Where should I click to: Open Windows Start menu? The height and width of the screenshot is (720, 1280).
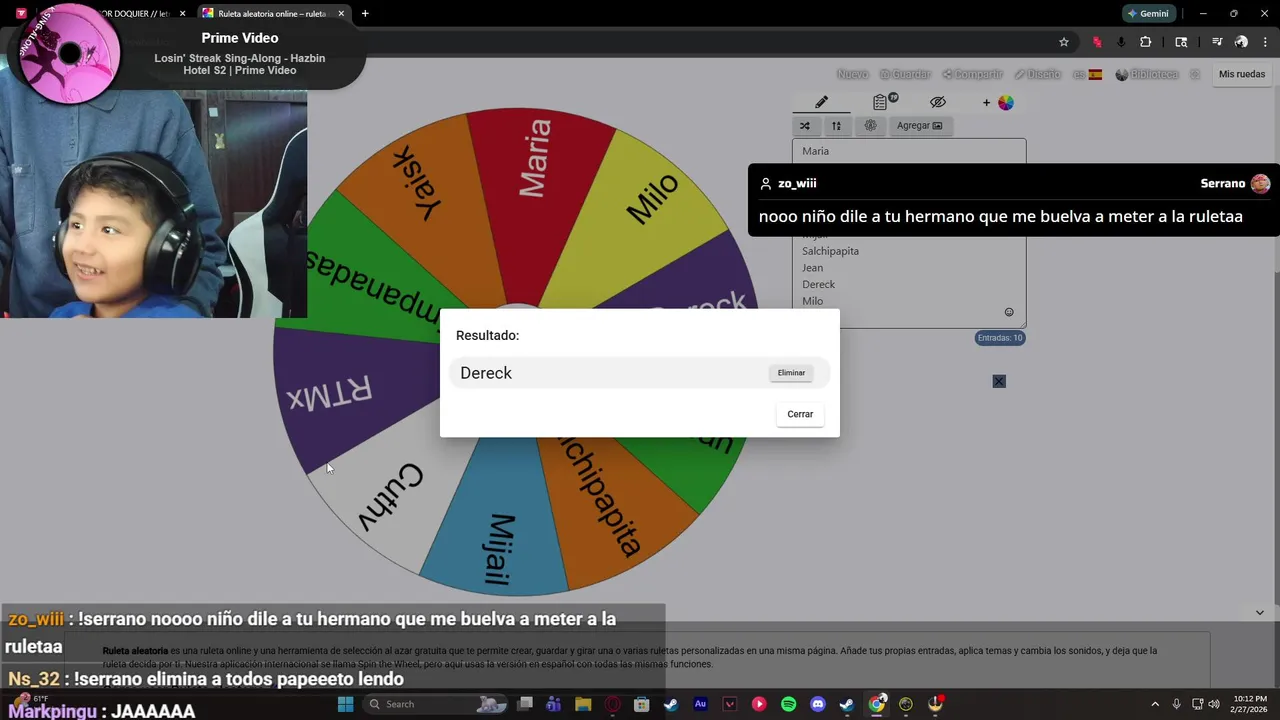[x=345, y=704]
